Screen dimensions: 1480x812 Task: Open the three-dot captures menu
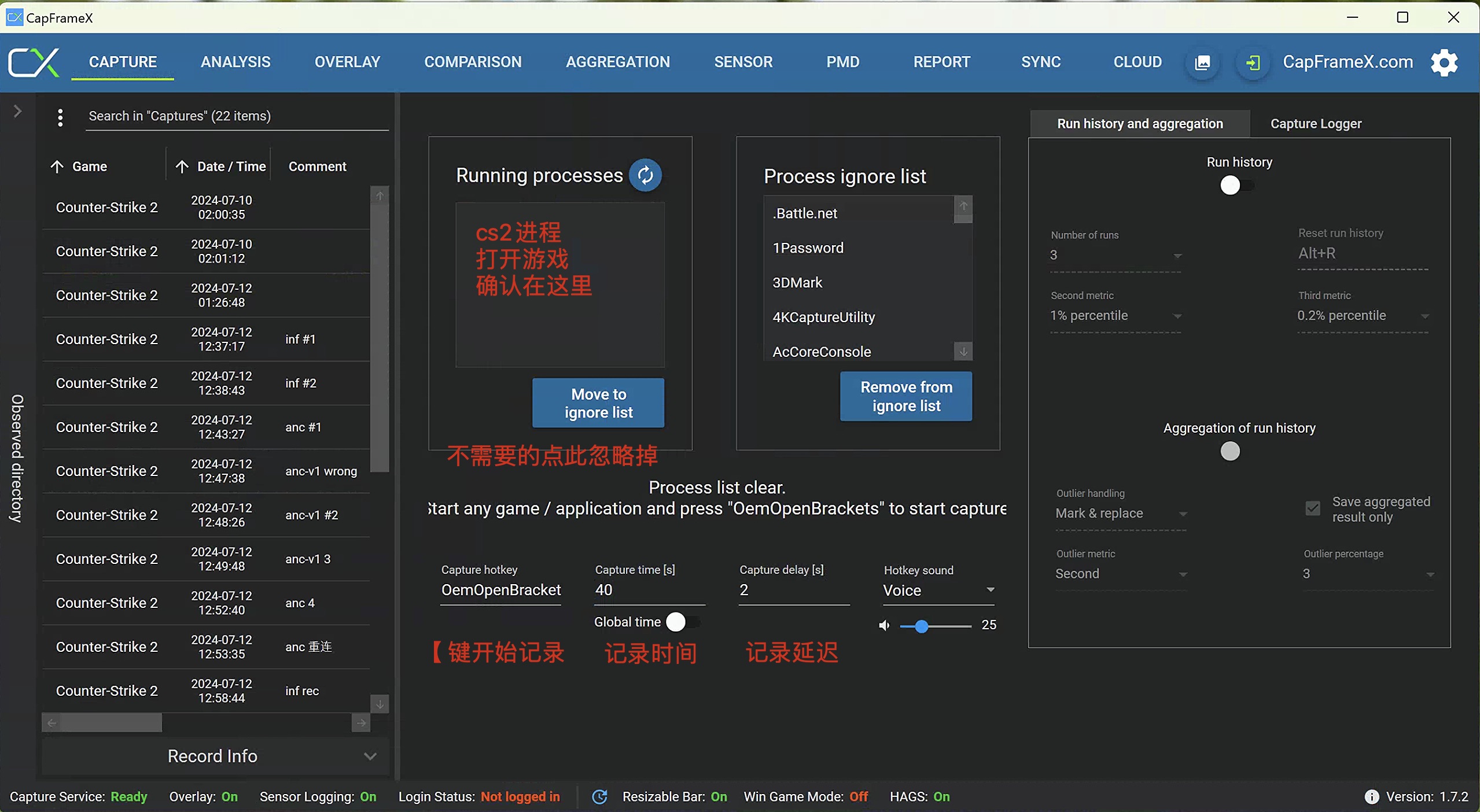click(x=60, y=117)
